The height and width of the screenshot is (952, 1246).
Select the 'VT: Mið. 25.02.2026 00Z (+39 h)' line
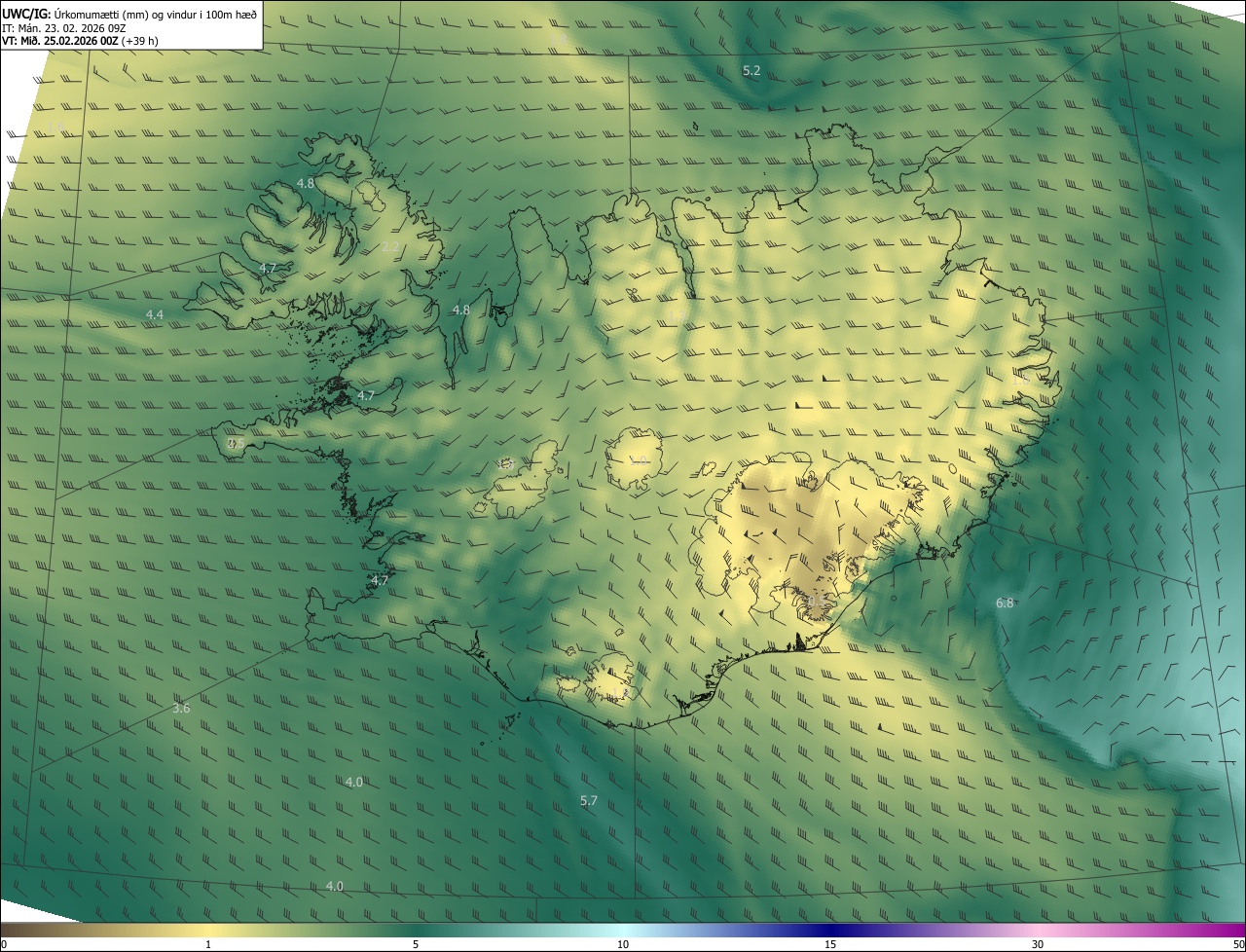pos(81,41)
